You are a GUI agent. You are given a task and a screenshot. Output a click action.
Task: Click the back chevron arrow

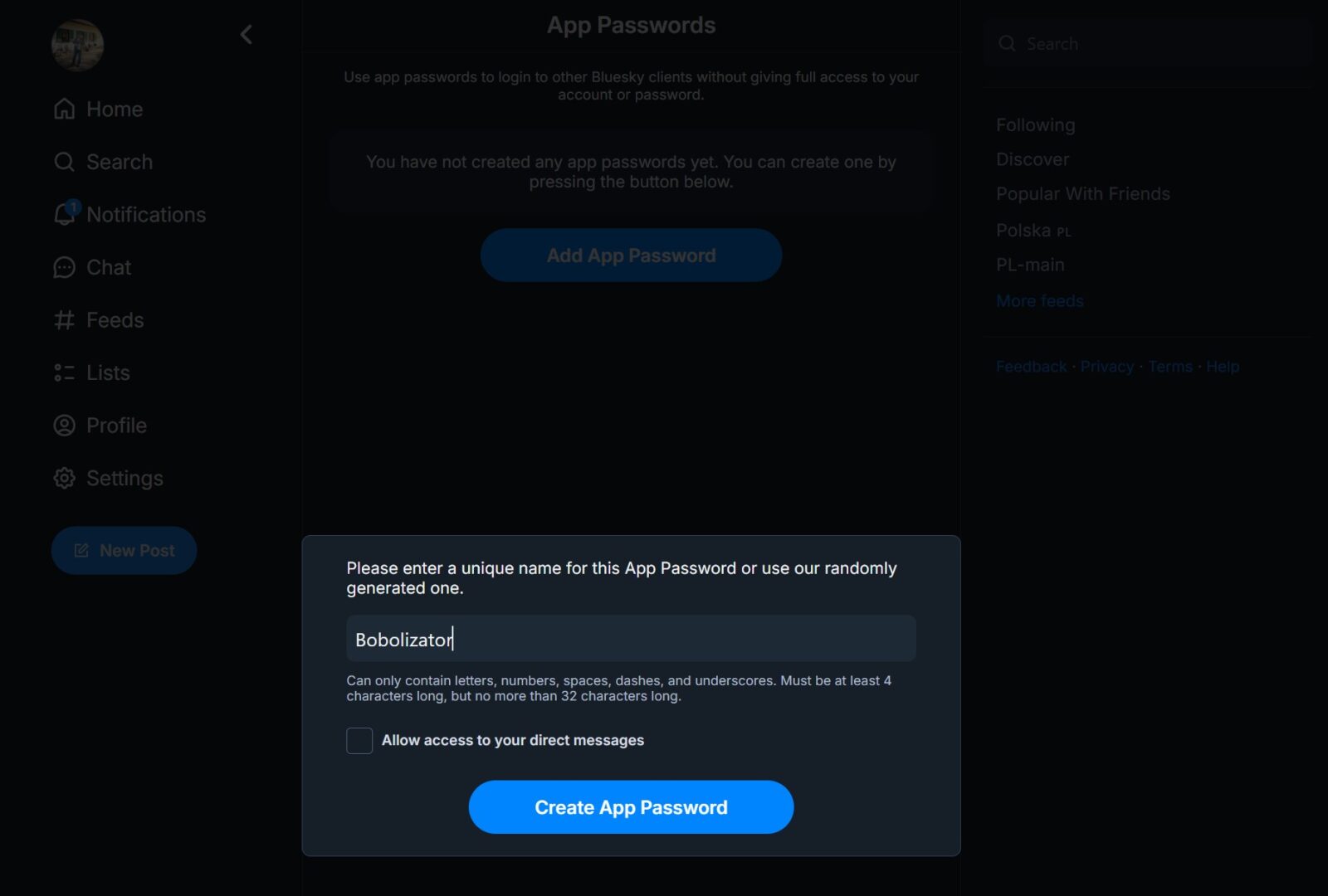246,35
